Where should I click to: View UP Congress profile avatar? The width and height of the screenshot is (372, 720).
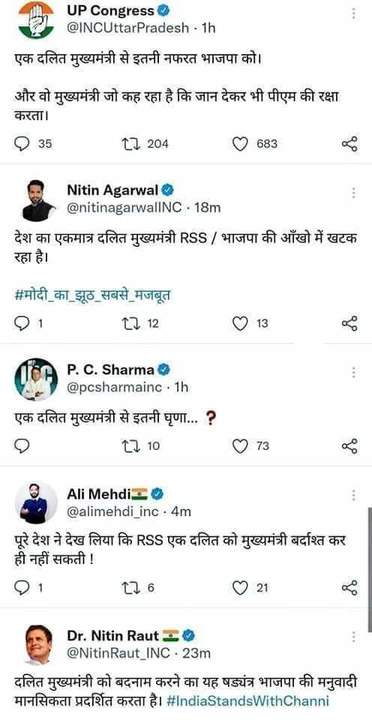[x=36, y=19]
